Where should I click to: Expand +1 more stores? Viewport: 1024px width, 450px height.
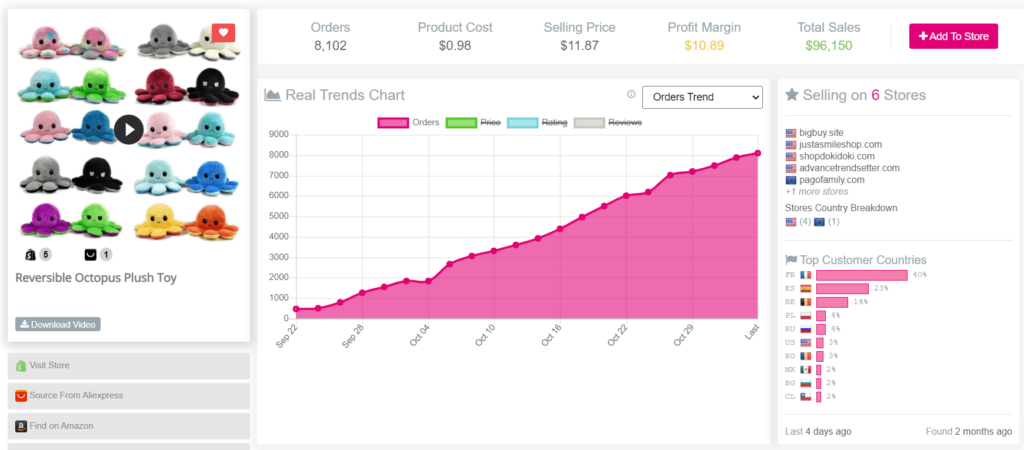(x=816, y=191)
